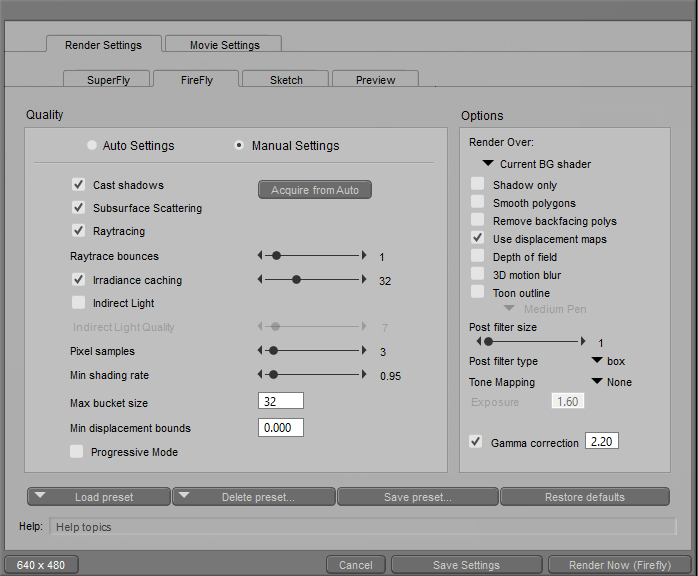698x576 pixels.
Task: Increase Pixel samples with right arrow
Action: 364,351
